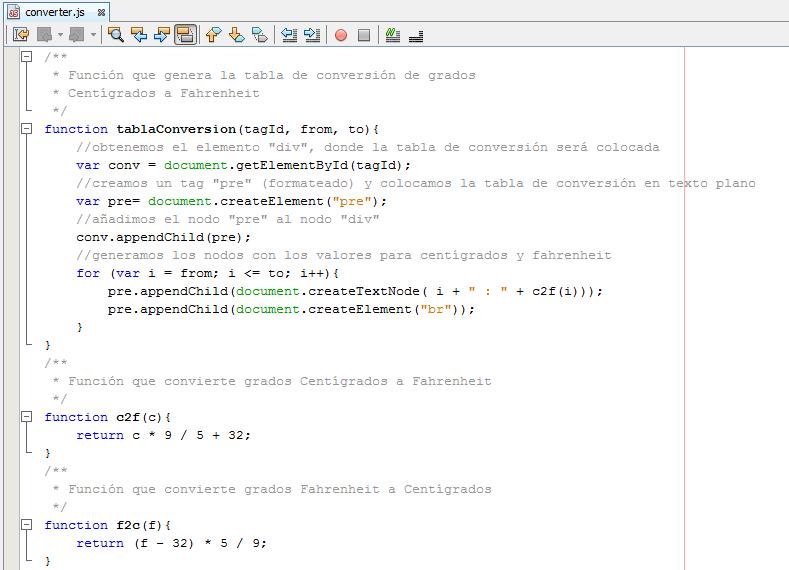Click comment '//creamos un tag "pre"'
The image size is (789, 570).
pyautogui.click(x=416, y=184)
